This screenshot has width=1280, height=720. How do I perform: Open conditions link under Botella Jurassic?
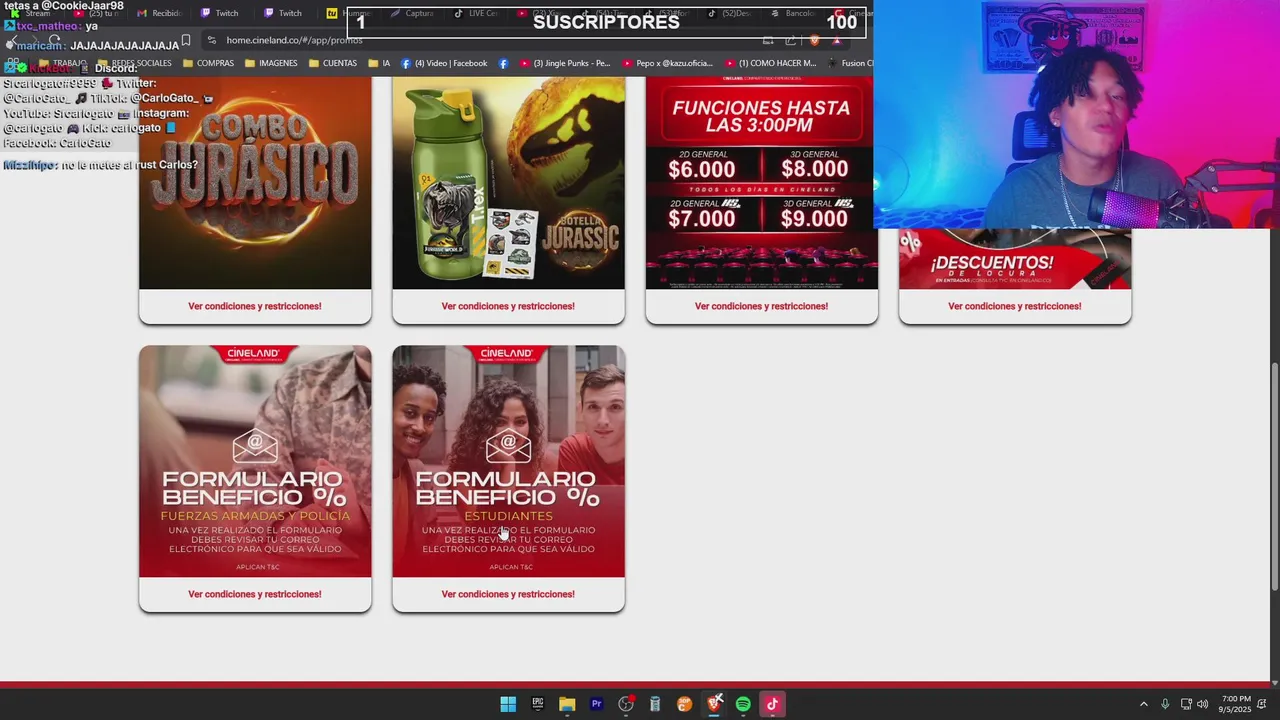pos(508,306)
